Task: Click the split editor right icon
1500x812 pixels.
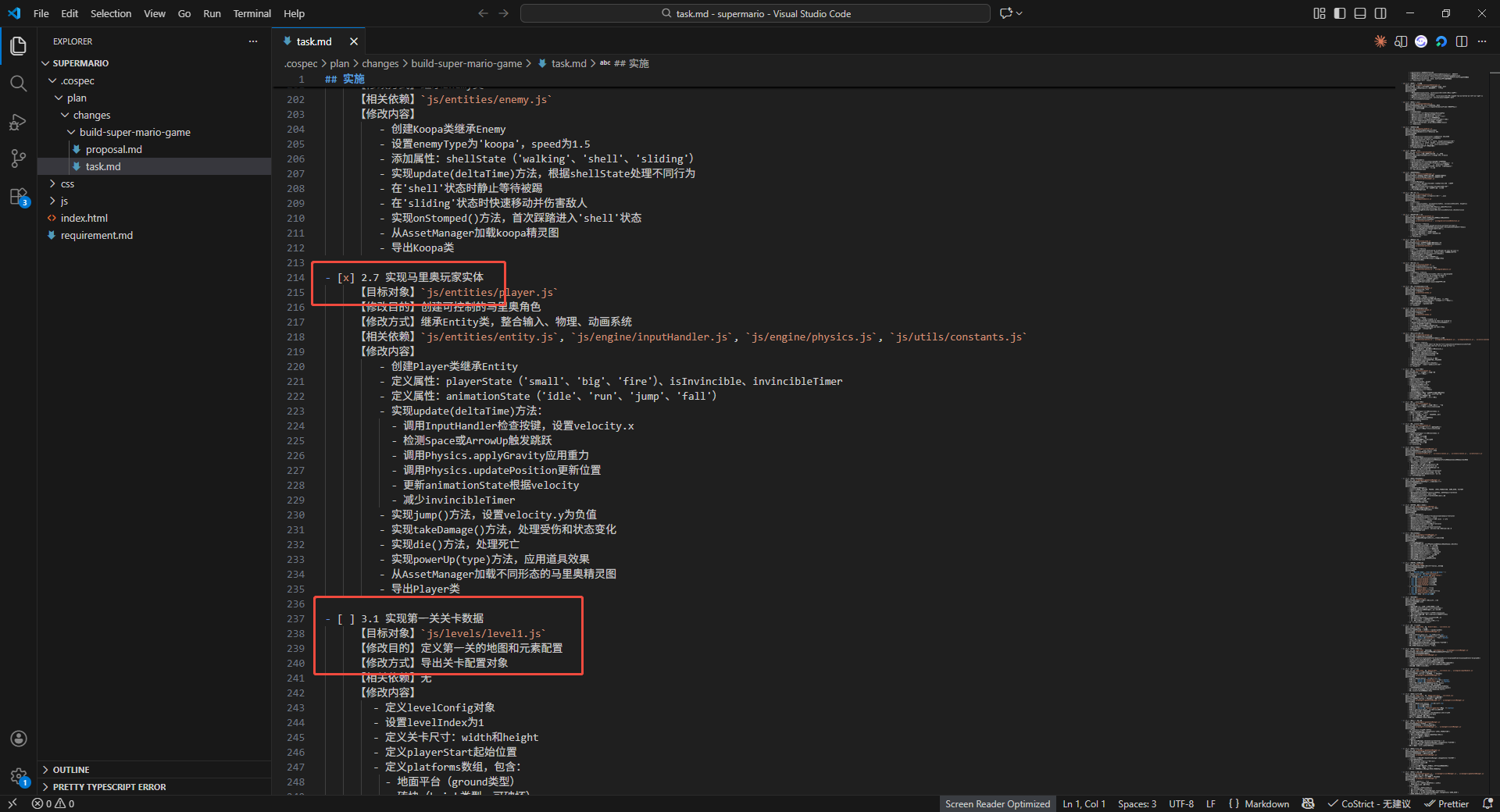Action: tap(1462, 41)
